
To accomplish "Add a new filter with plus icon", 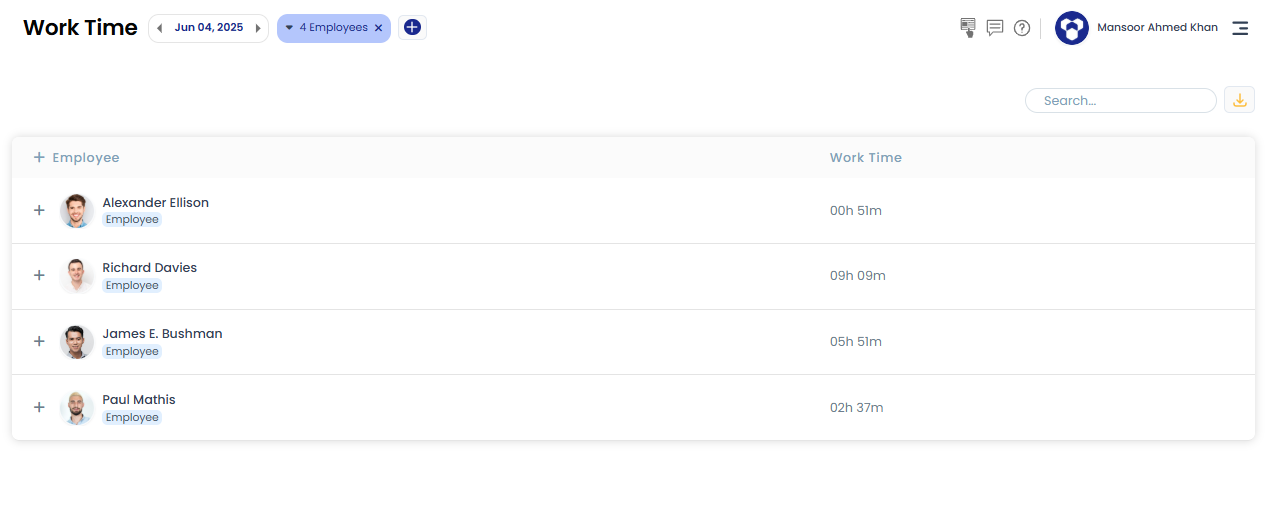I will tap(412, 28).
